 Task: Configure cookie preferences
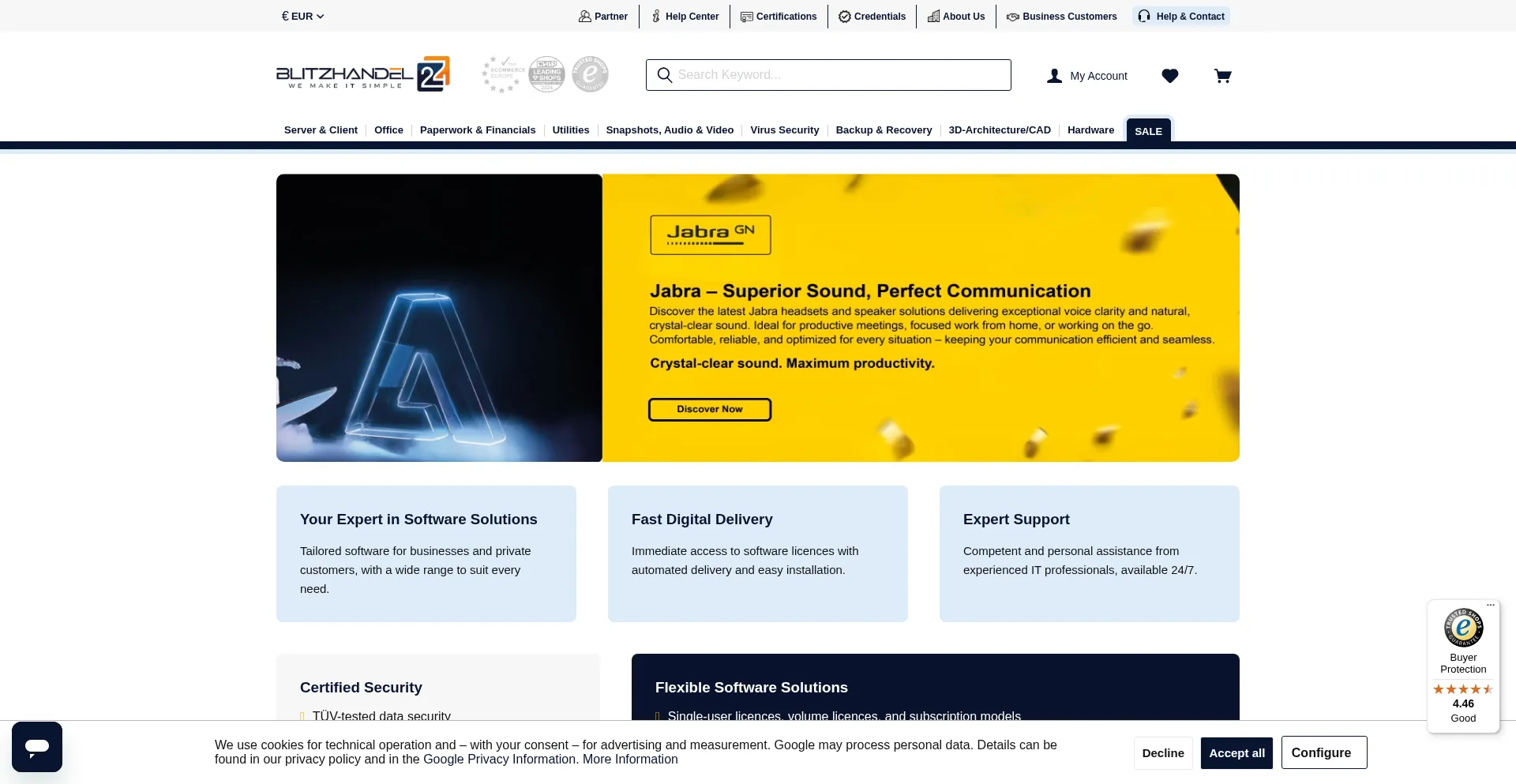(x=1323, y=753)
